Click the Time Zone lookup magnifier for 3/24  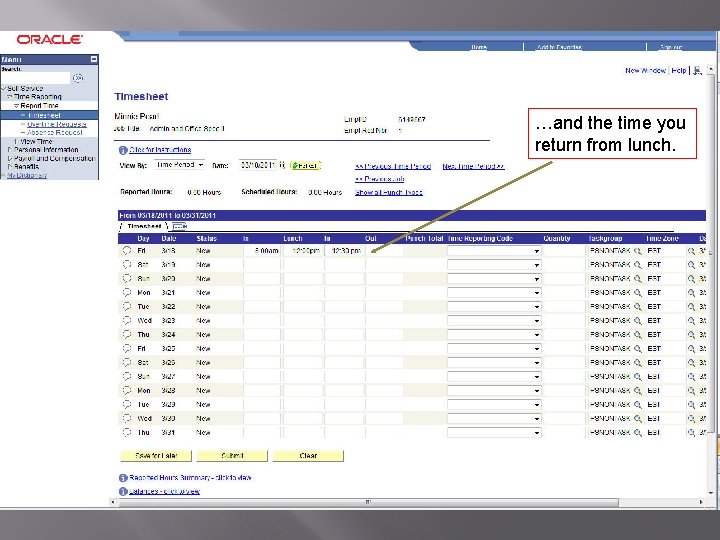pyautogui.click(x=691, y=335)
